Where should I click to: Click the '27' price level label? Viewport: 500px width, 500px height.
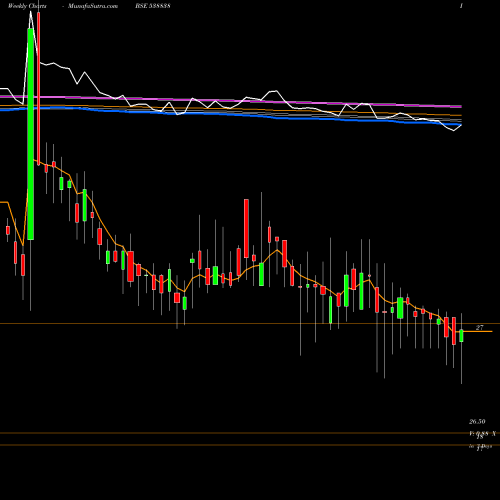tap(479, 327)
